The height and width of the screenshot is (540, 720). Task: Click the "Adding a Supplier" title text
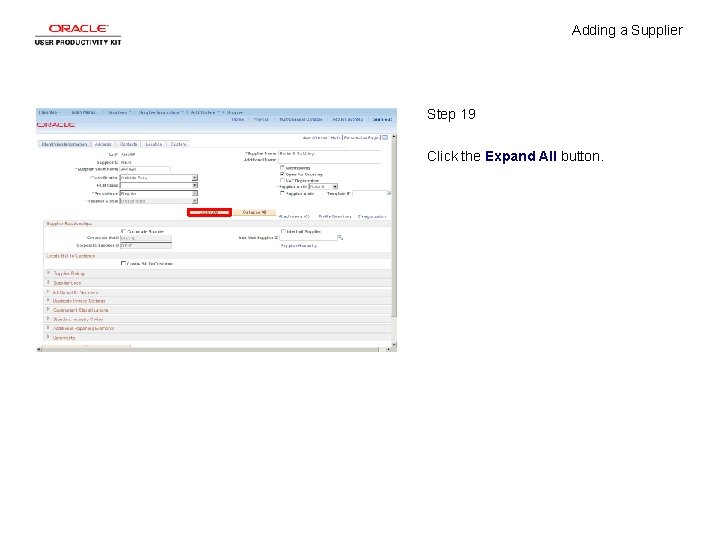click(627, 30)
